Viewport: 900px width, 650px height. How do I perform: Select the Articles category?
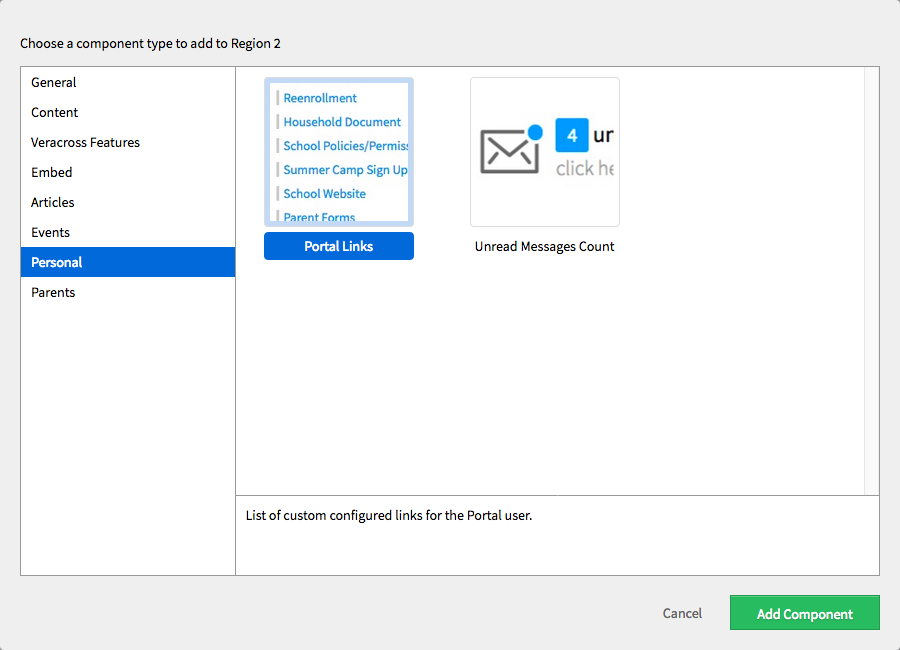pyautogui.click(x=53, y=202)
